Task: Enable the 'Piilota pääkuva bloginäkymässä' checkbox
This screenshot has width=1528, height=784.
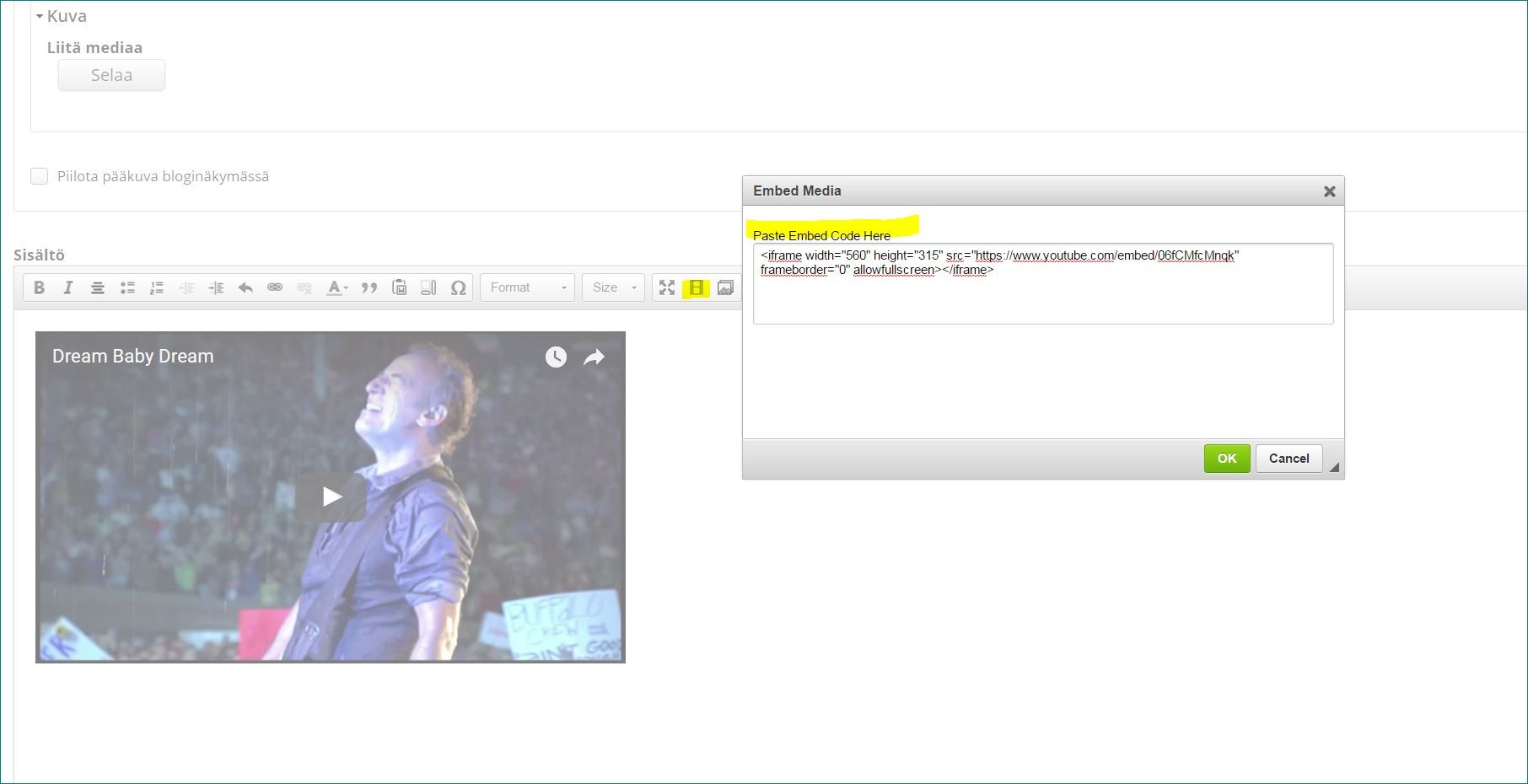Action: click(39, 176)
